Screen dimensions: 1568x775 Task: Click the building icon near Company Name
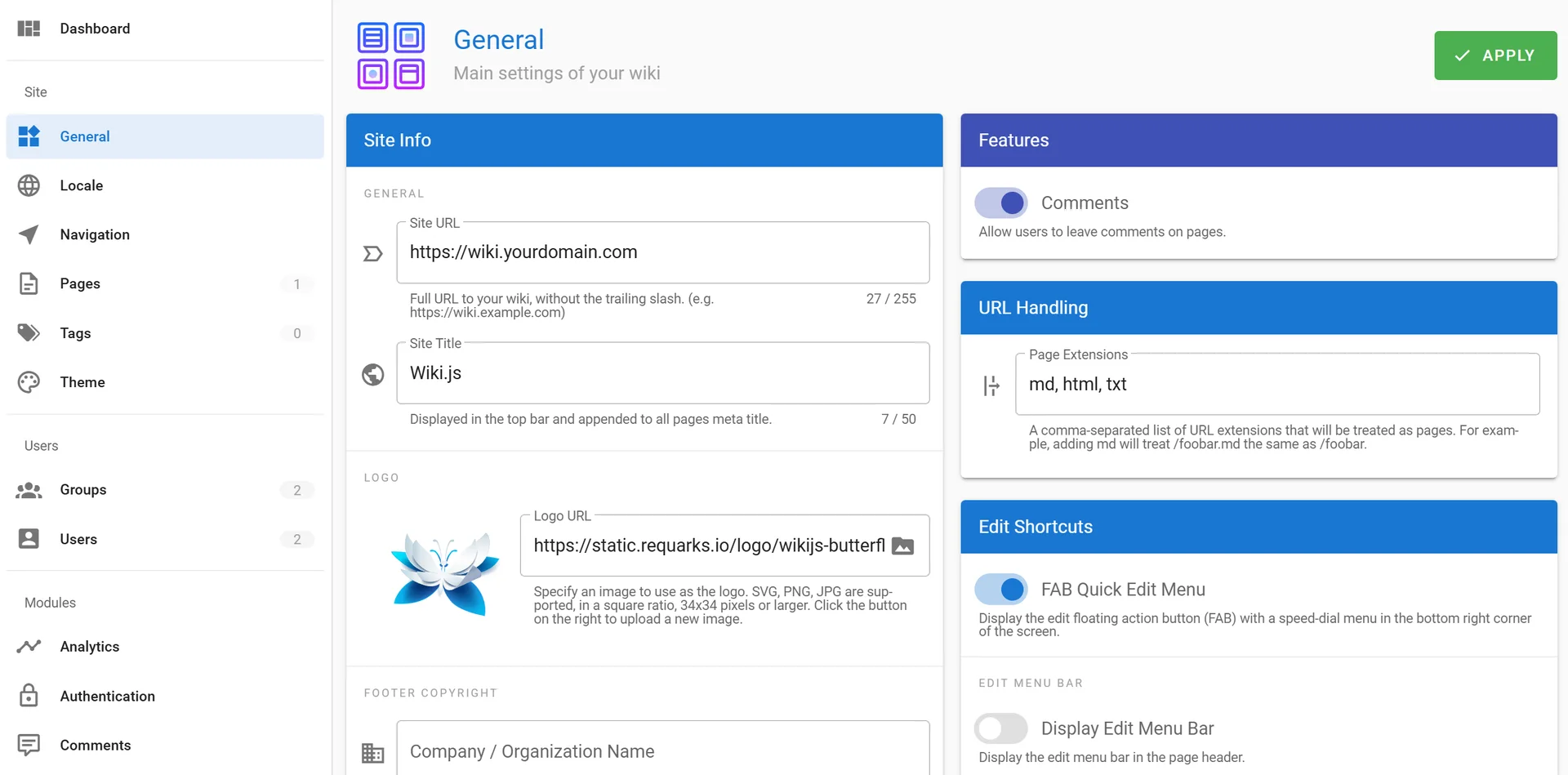click(x=372, y=752)
